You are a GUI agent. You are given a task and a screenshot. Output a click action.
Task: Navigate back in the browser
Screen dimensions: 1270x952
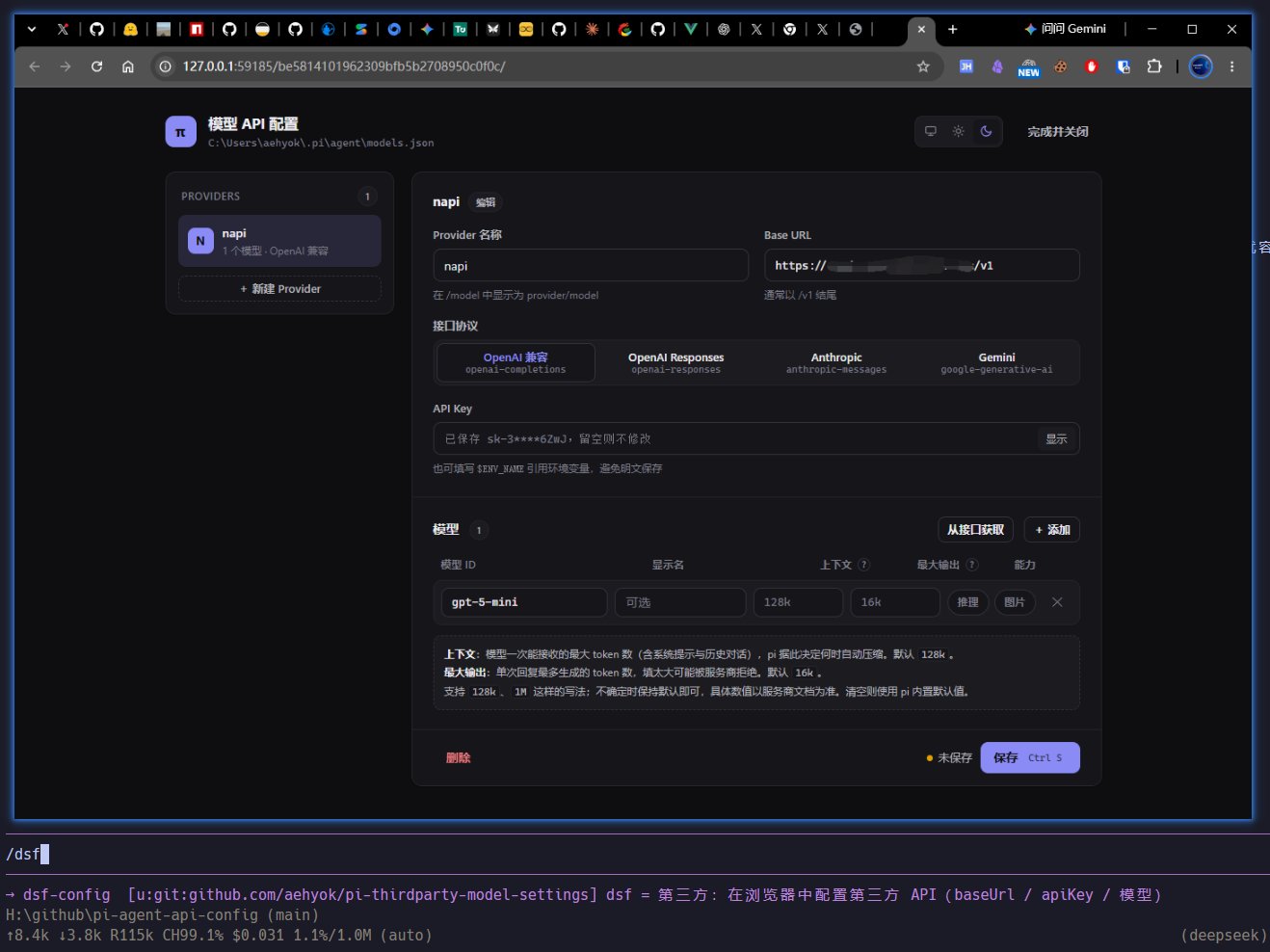35,66
